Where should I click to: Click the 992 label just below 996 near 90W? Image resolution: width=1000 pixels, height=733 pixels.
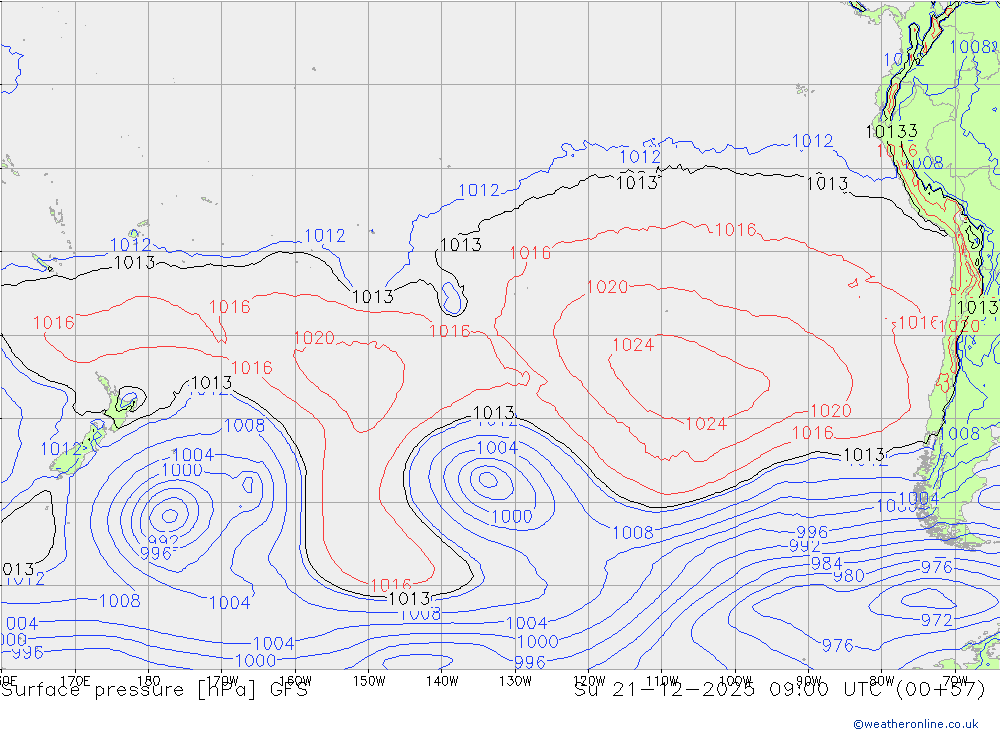(x=804, y=546)
